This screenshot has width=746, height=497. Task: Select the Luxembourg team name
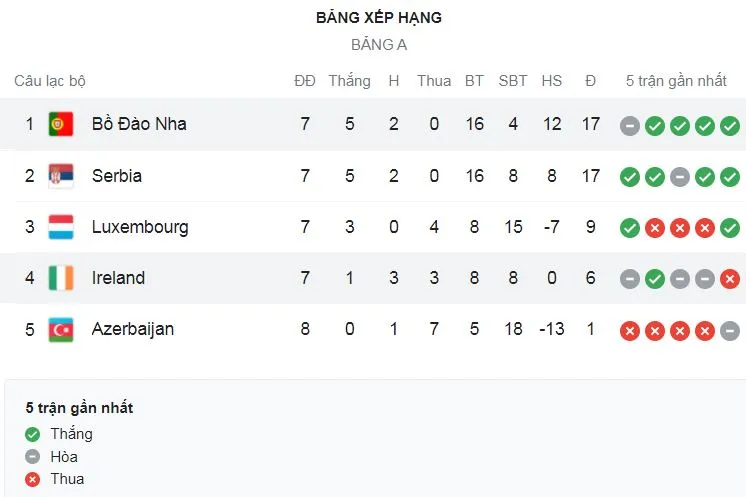tap(139, 227)
